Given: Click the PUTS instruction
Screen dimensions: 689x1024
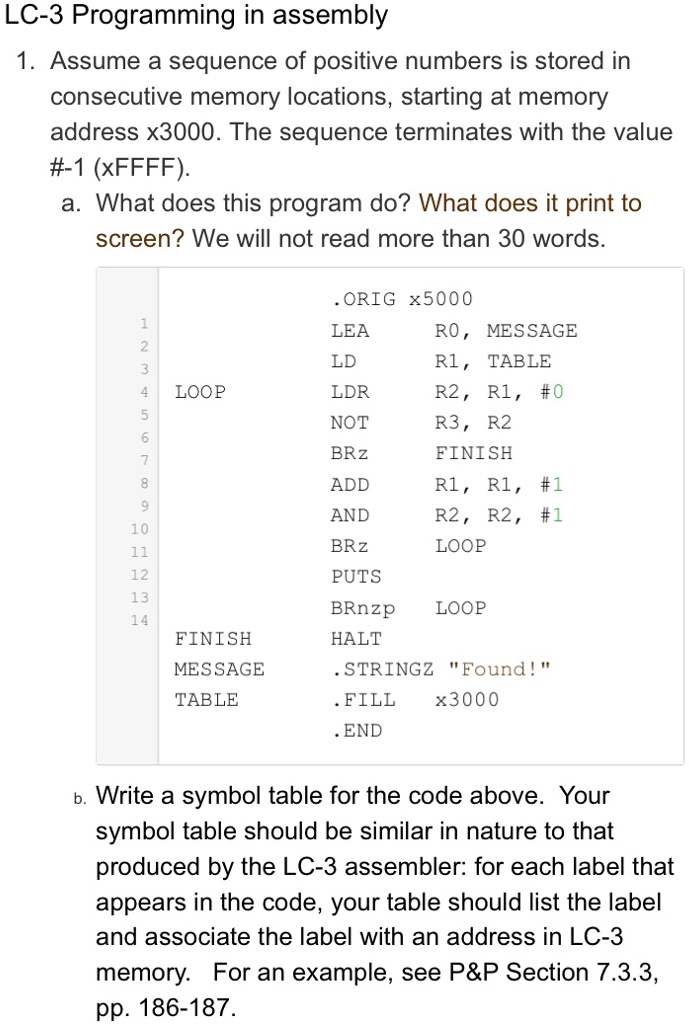Looking at the screenshot, I should pos(356,577).
